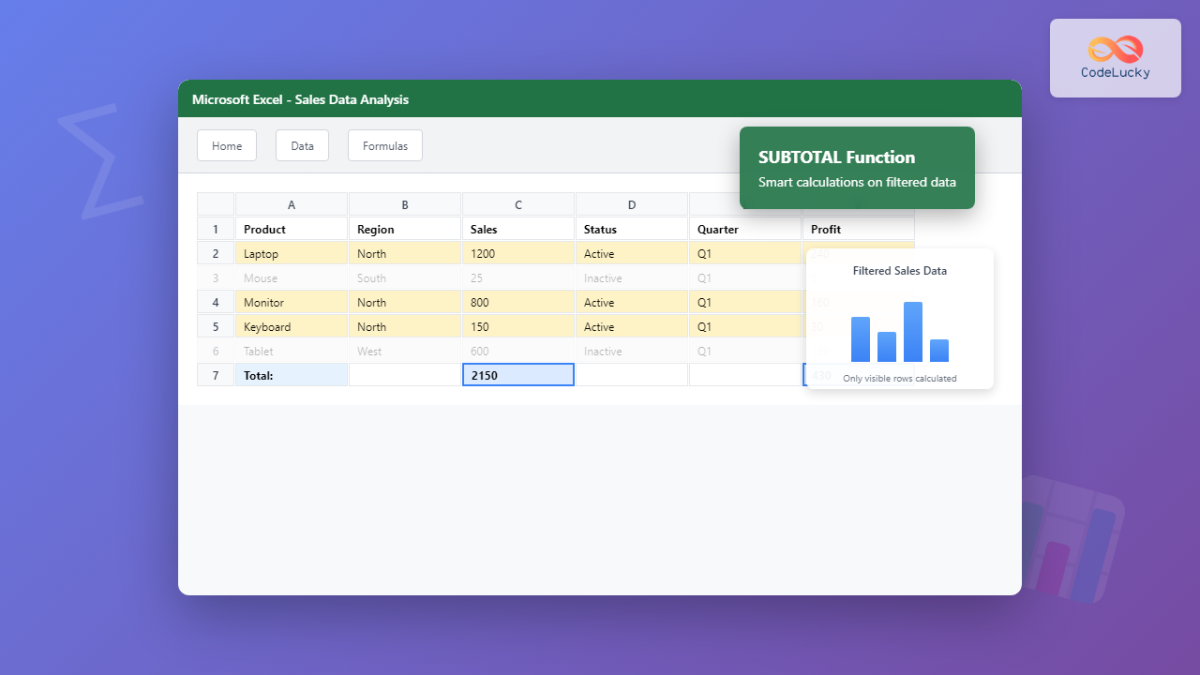1200x675 pixels.
Task: Select the Keyboard sales cell showing 150
Action: pos(518,326)
